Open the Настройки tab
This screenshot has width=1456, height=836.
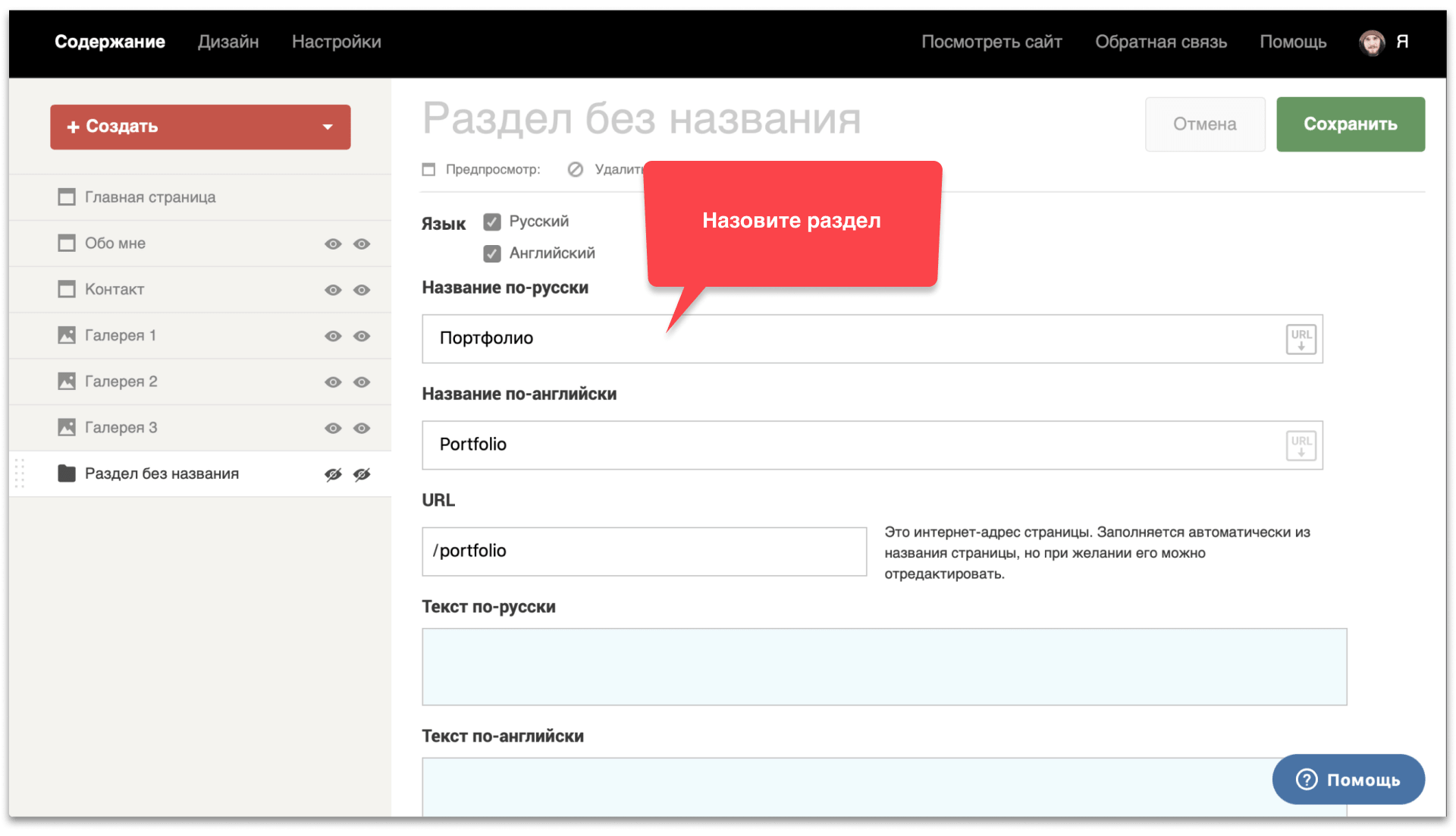(336, 42)
